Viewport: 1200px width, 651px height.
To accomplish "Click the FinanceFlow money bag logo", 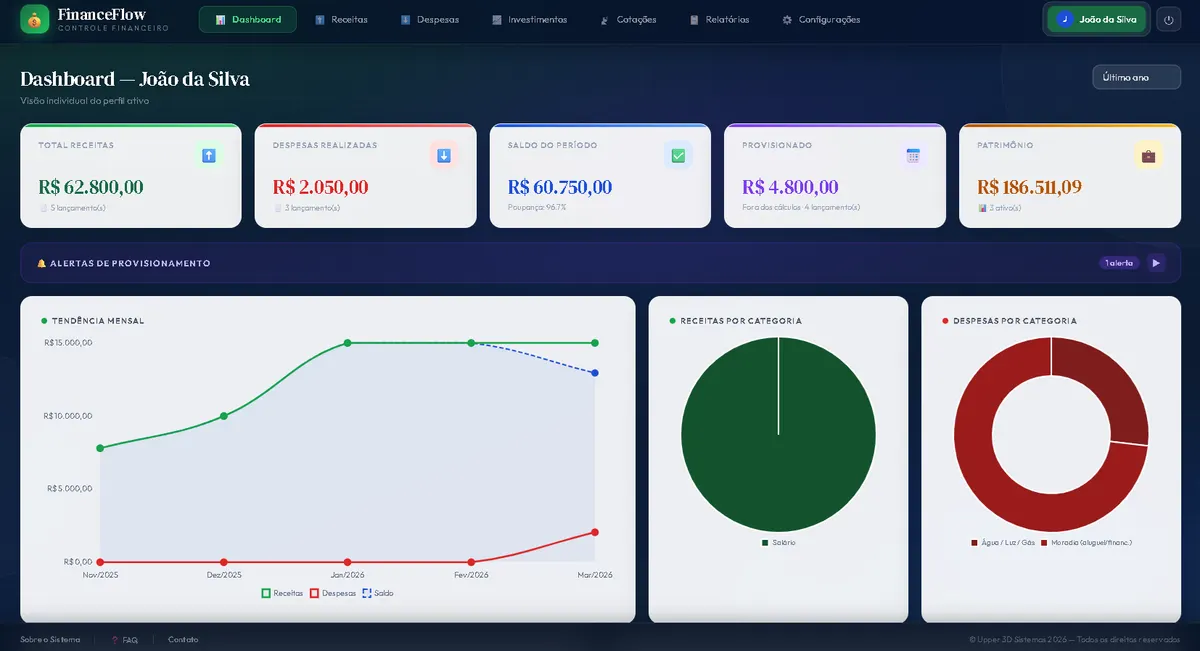I will point(35,19).
